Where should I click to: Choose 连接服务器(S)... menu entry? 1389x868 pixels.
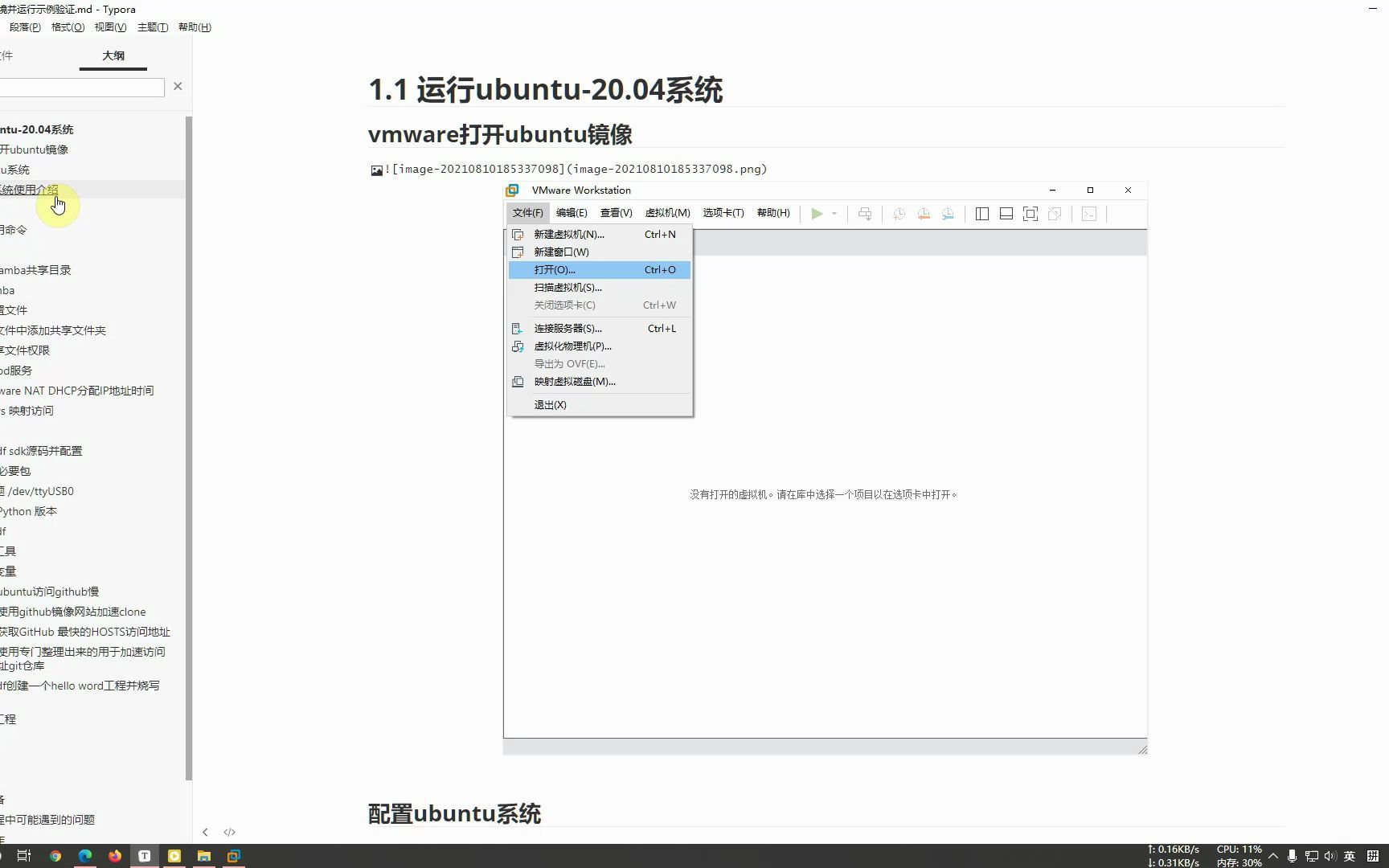pos(600,329)
